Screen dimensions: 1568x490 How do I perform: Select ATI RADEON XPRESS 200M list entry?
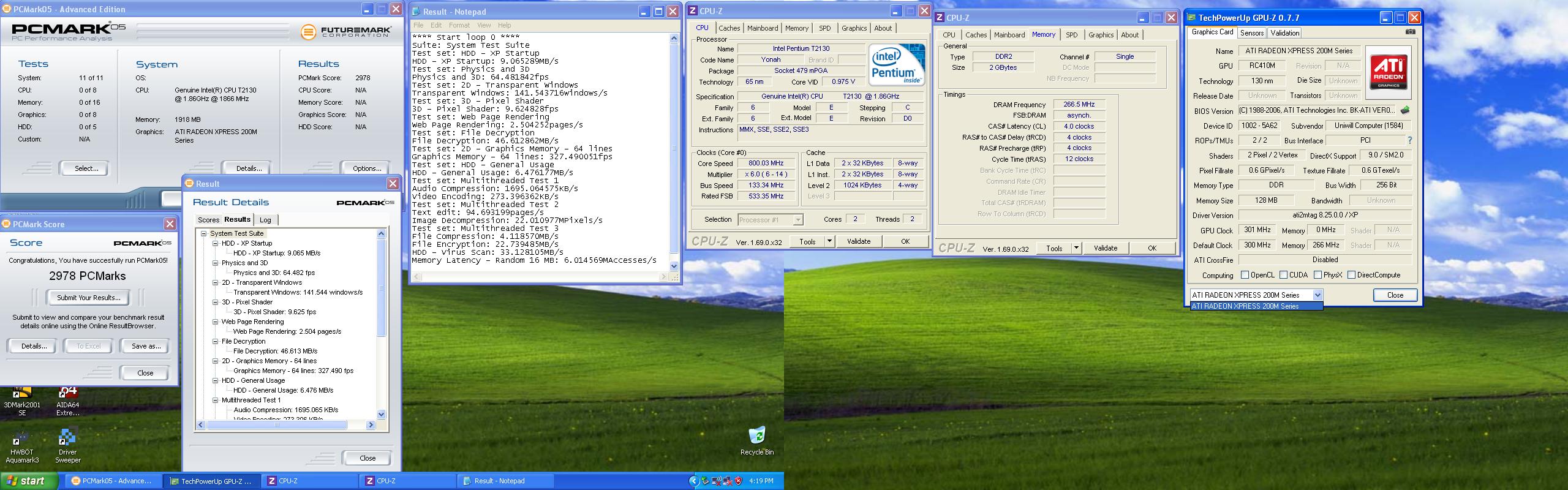[x=1256, y=306]
